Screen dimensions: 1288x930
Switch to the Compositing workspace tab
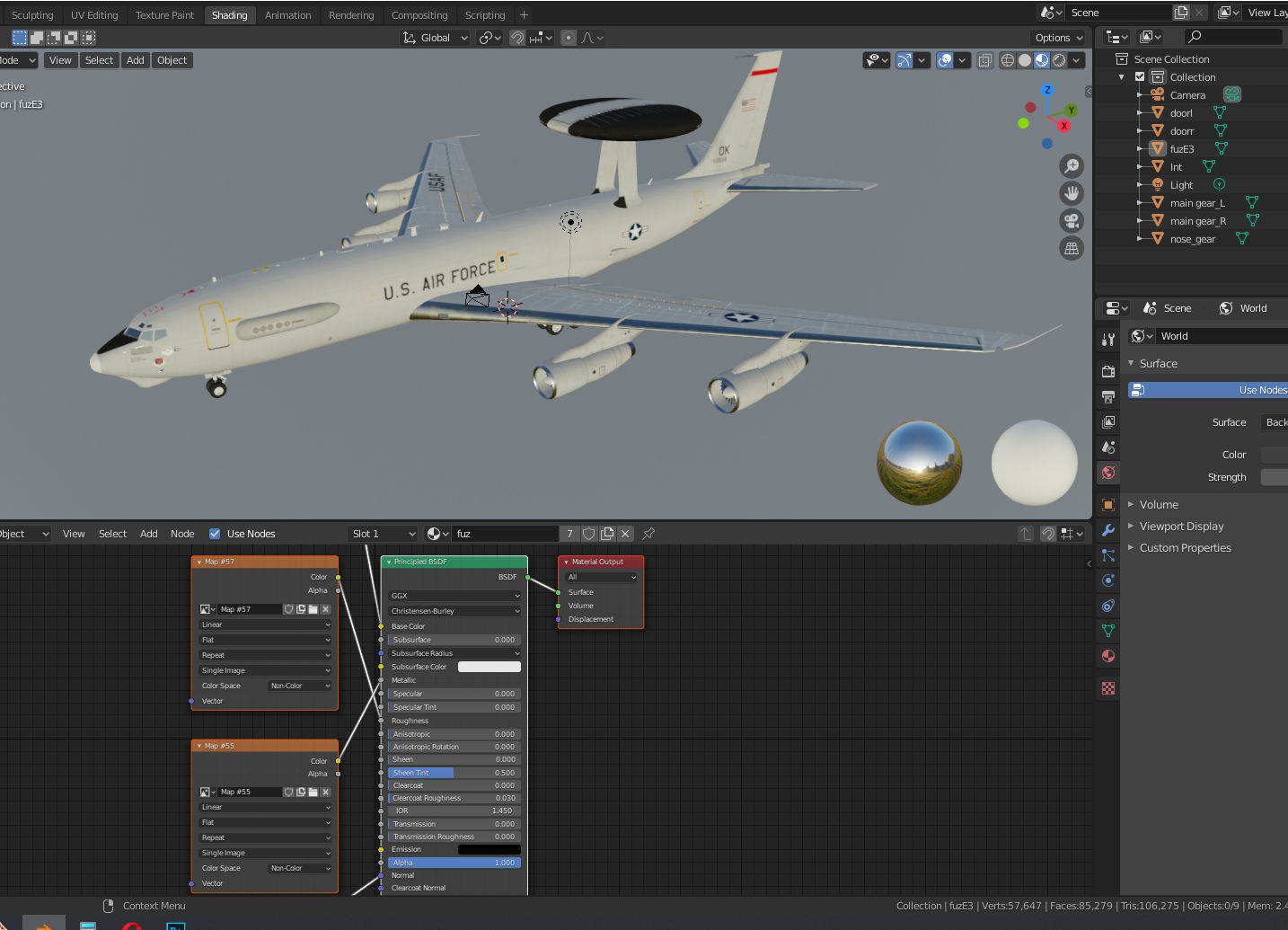tap(419, 15)
